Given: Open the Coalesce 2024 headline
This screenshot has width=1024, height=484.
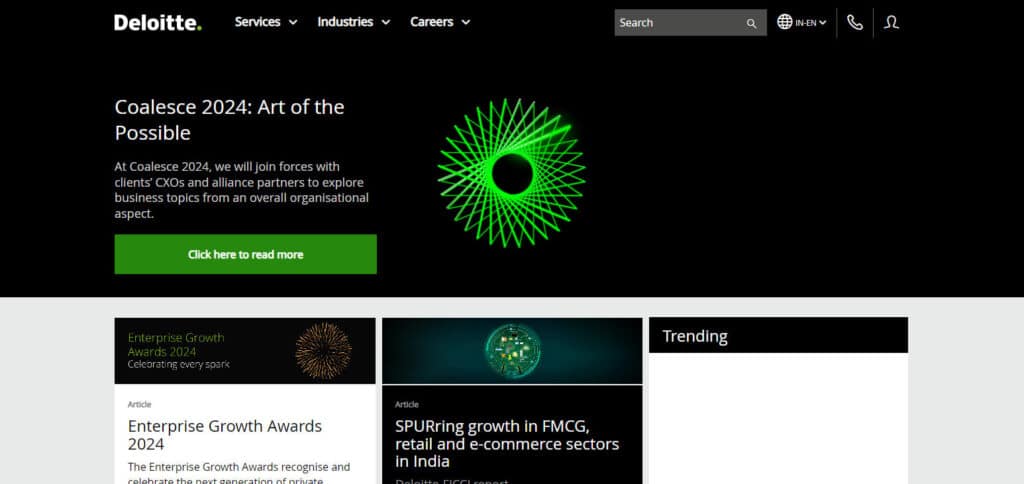Looking at the screenshot, I should (x=229, y=120).
